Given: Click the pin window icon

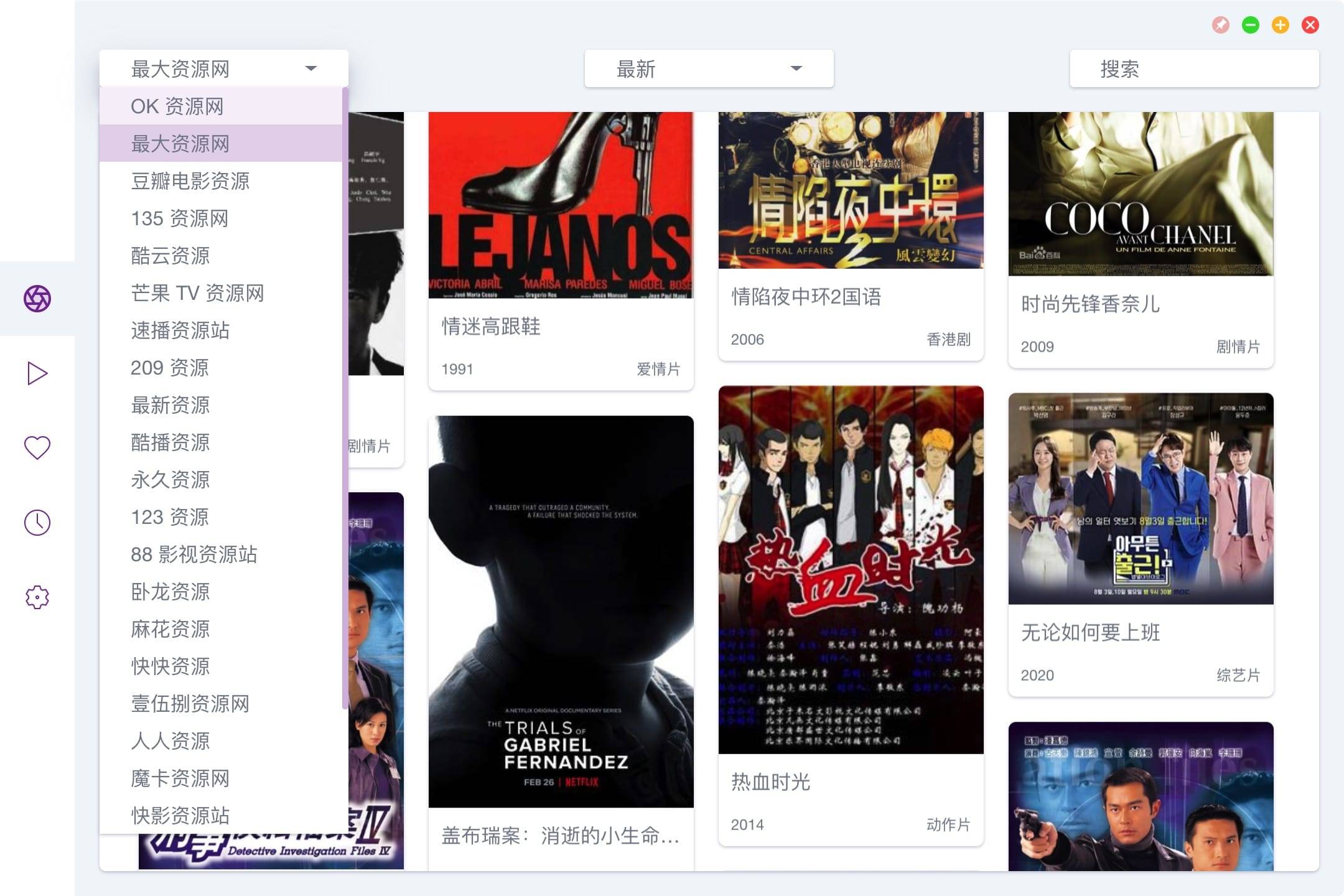Looking at the screenshot, I should point(1221,25).
